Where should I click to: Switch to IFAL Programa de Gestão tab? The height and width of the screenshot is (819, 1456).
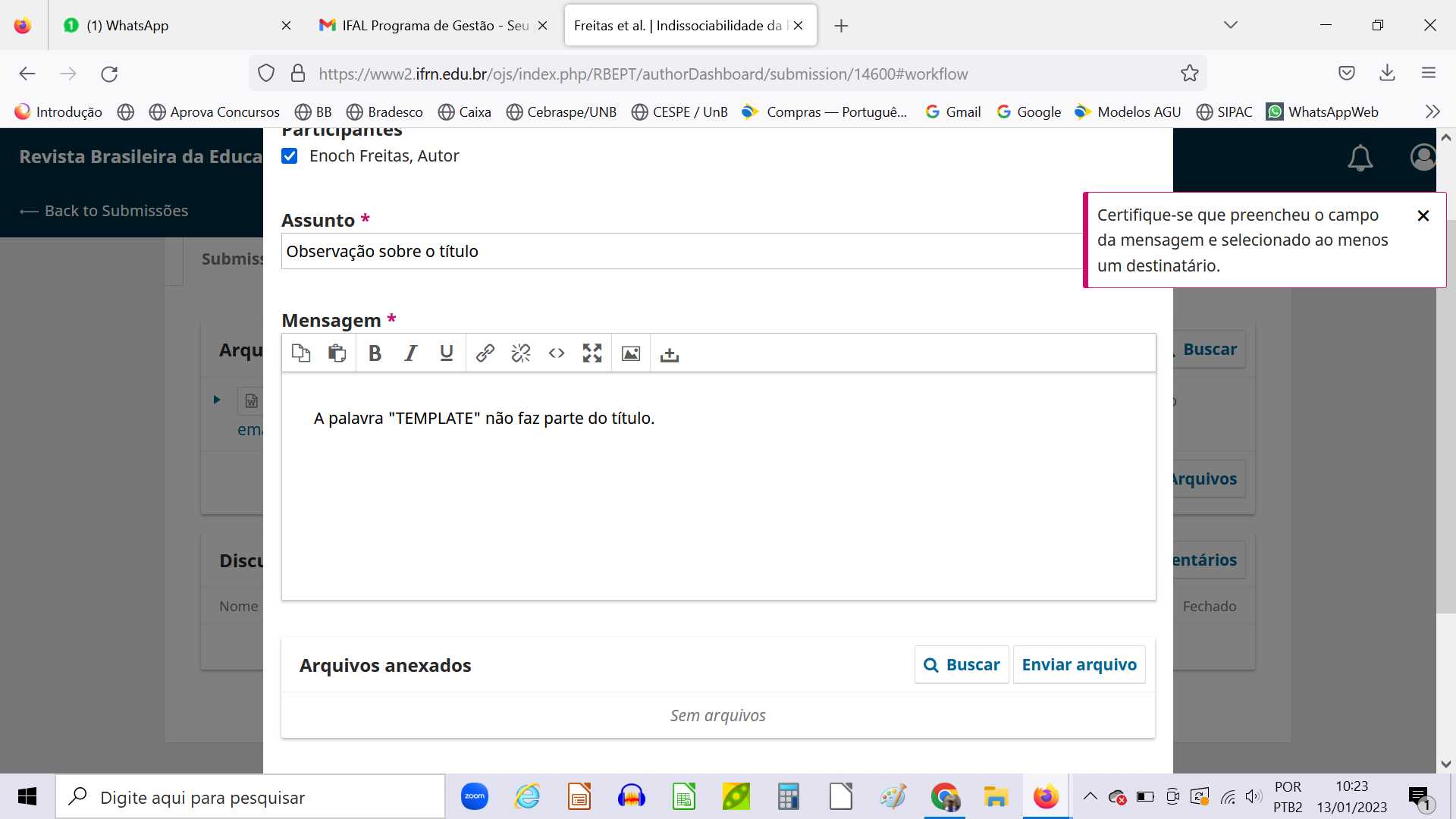pyautogui.click(x=425, y=26)
